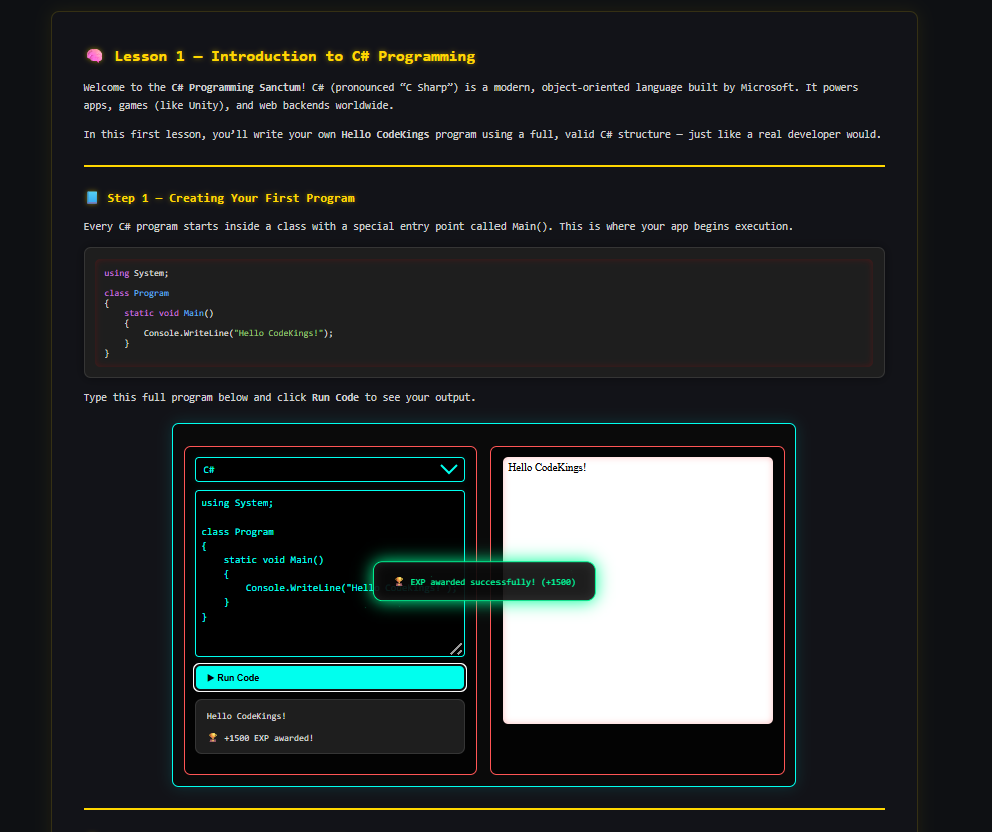Select the example code snippet block

point(483,313)
